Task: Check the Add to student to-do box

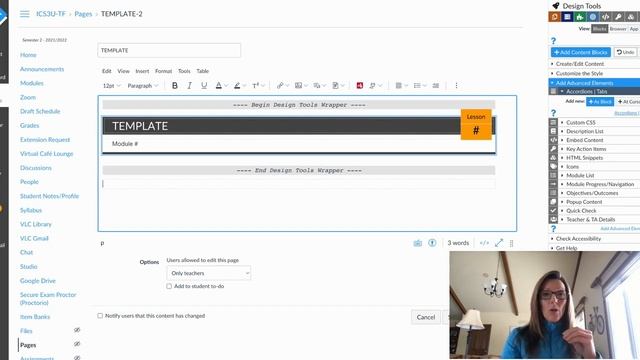Action: point(169,286)
